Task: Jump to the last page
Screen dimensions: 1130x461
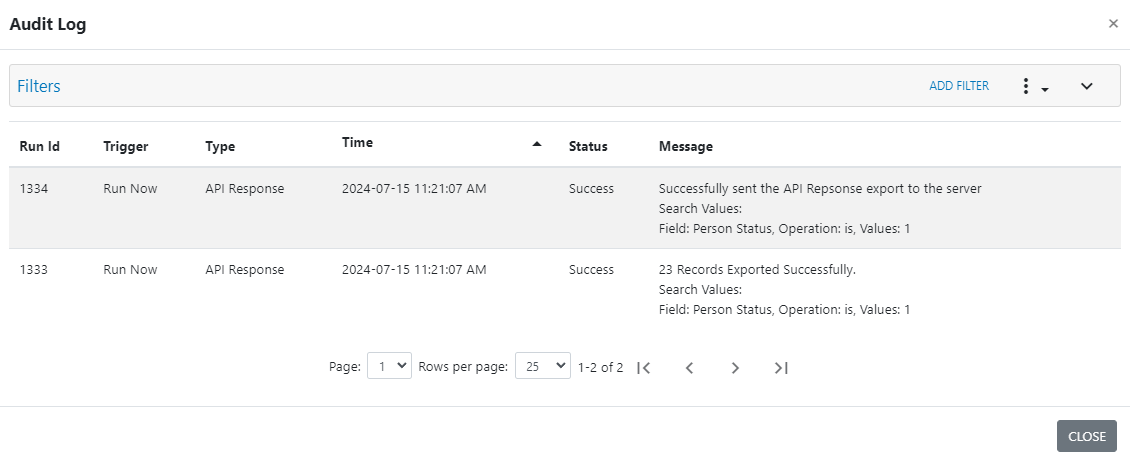Action: [781, 368]
